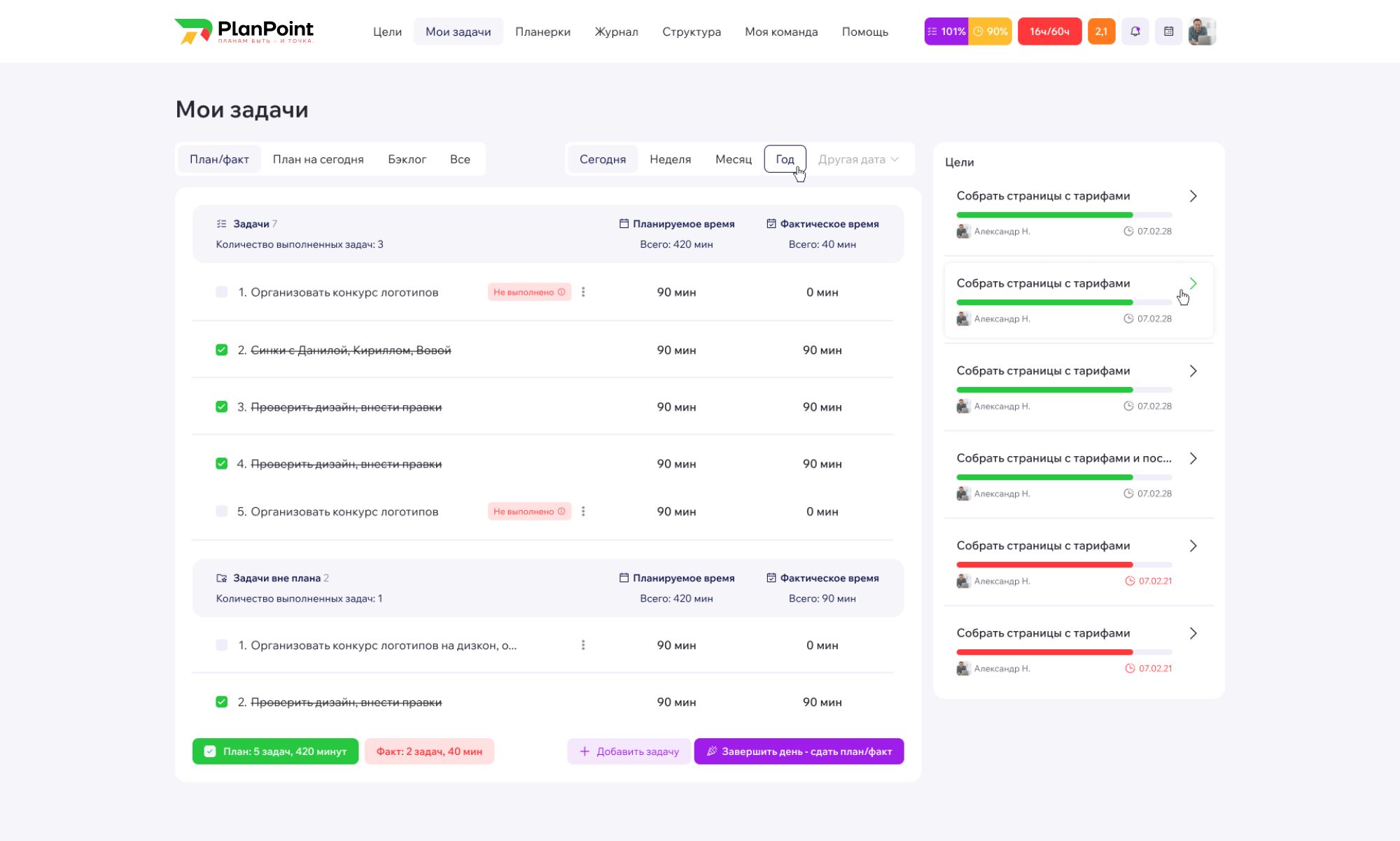Open Планерки in the top menu
The image size is (1400, 841).
pyautogui.click(x=542, y=31)
